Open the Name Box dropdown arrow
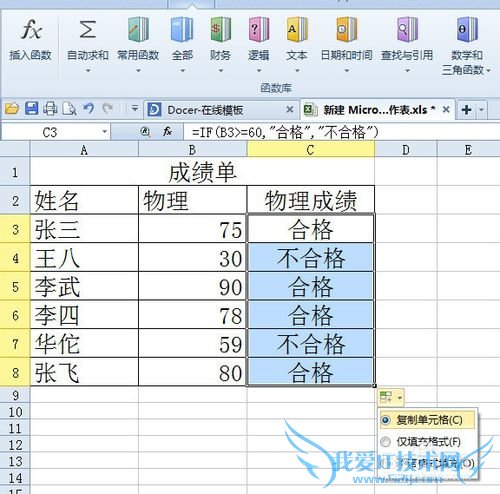Screen dimensions: 500x494 [x=105, y=132]
